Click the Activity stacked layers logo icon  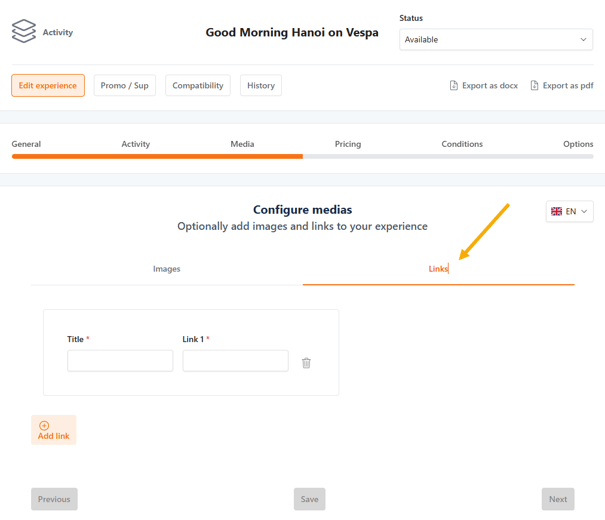[x=24, y=32]
